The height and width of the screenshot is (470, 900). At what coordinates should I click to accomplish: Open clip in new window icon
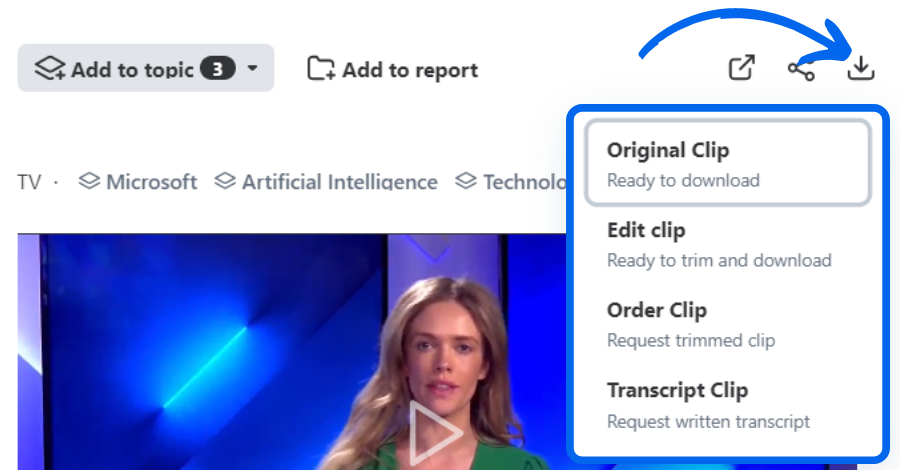click(x=742, y=68)
